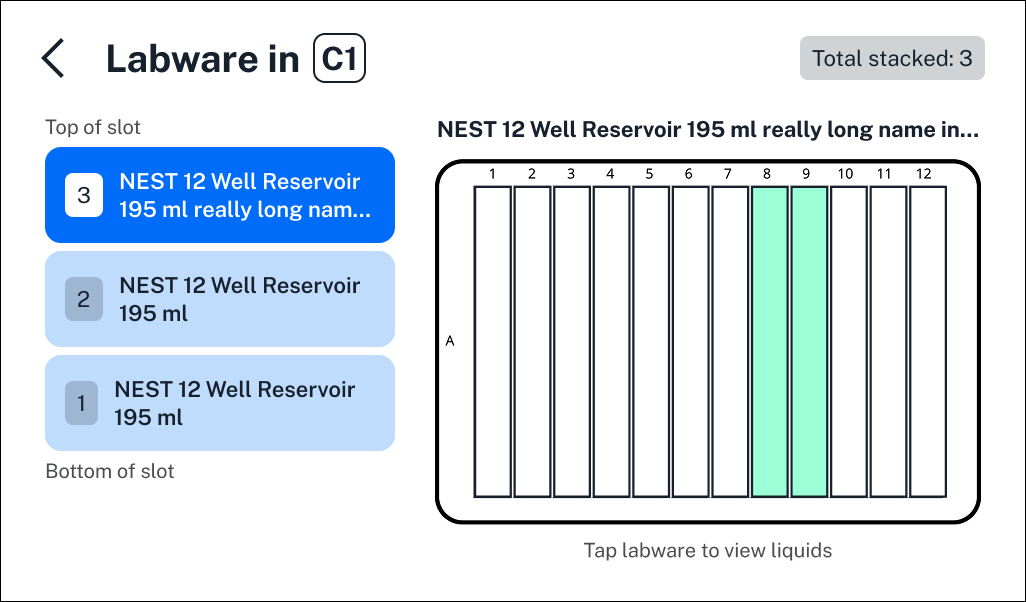Click the row label A on the reservoir

tap(450, 341)
